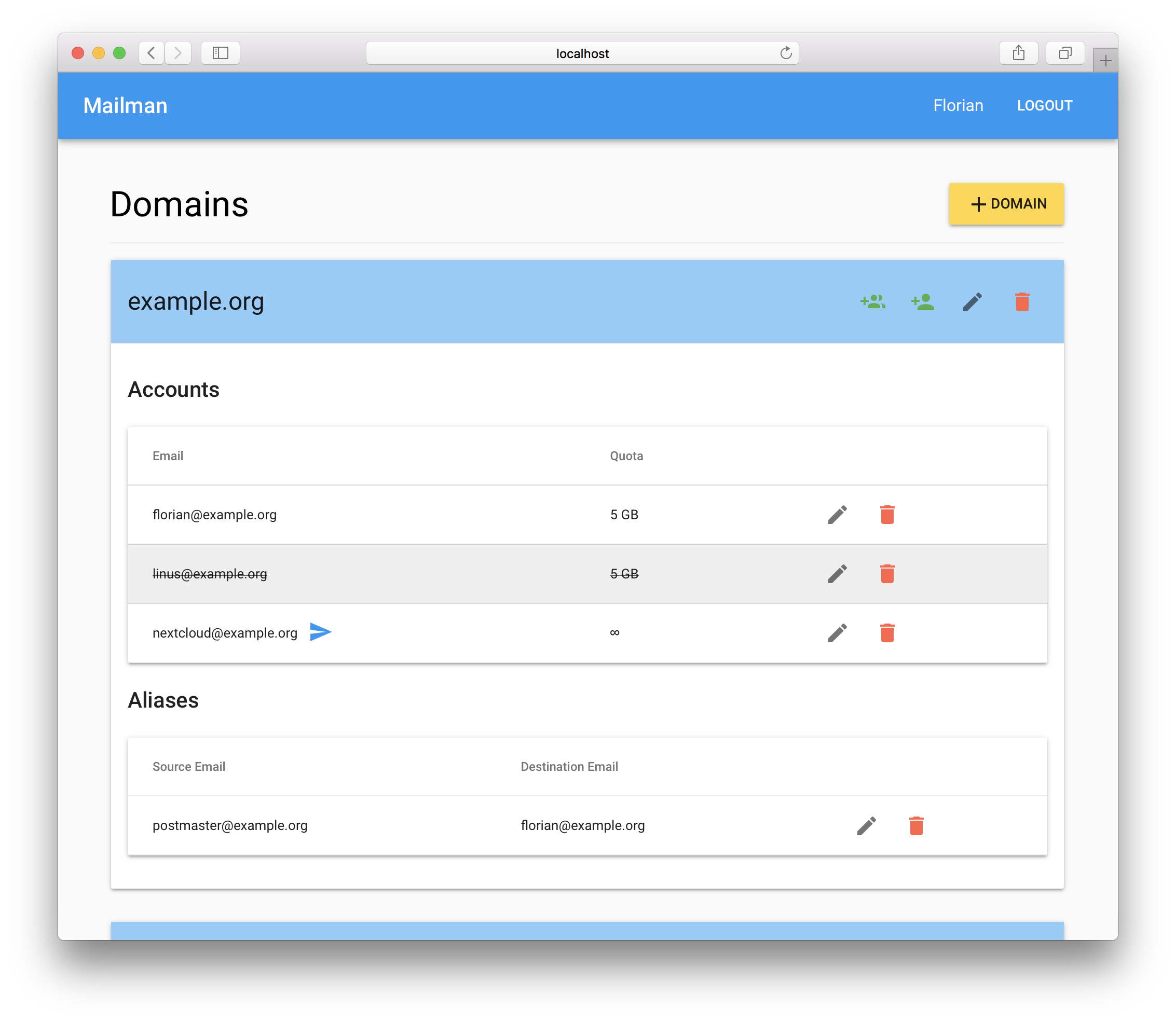Open the Florian user link

[x=958, y=106]
